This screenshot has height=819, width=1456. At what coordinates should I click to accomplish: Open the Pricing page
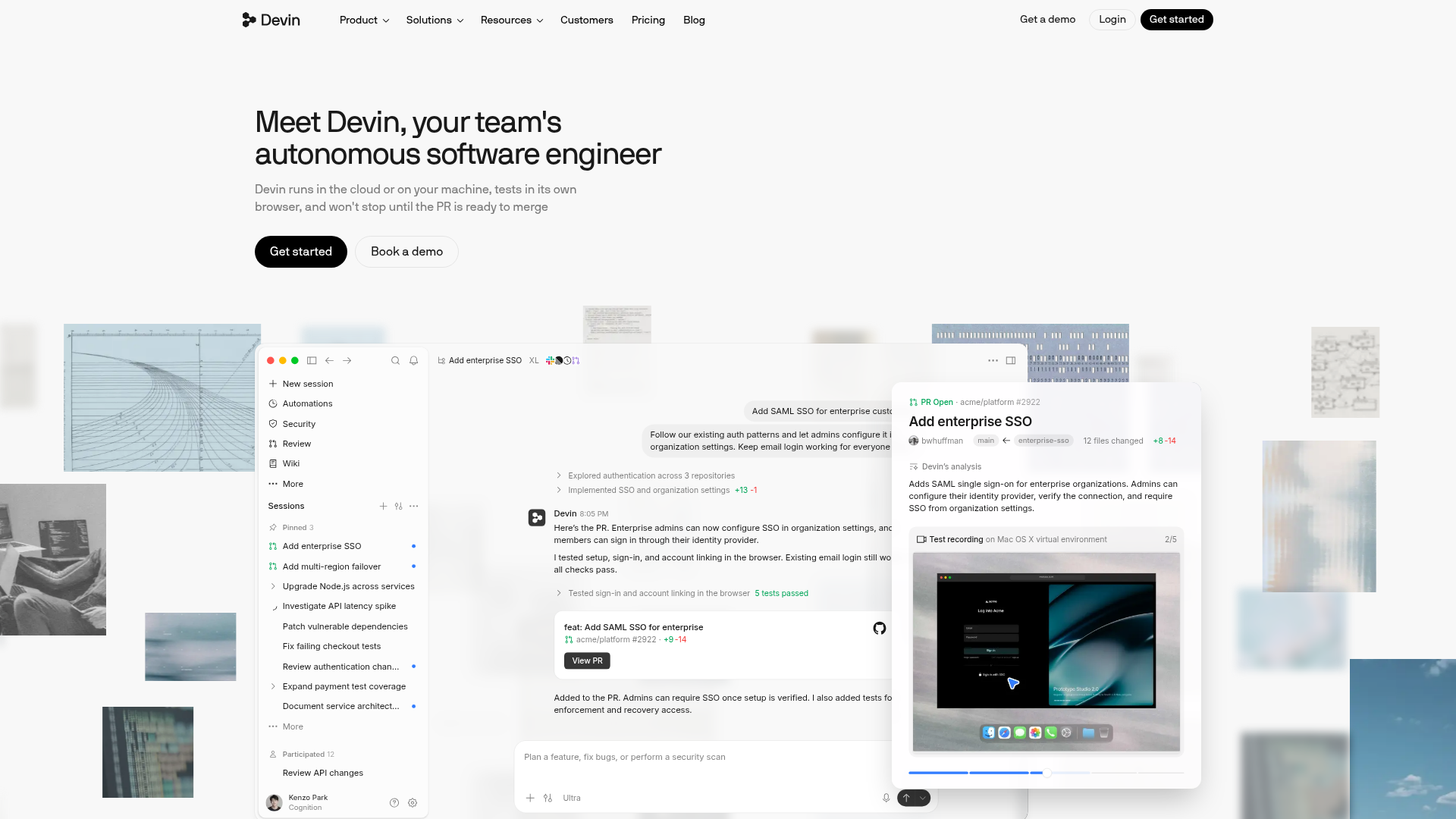click(648, 20)
